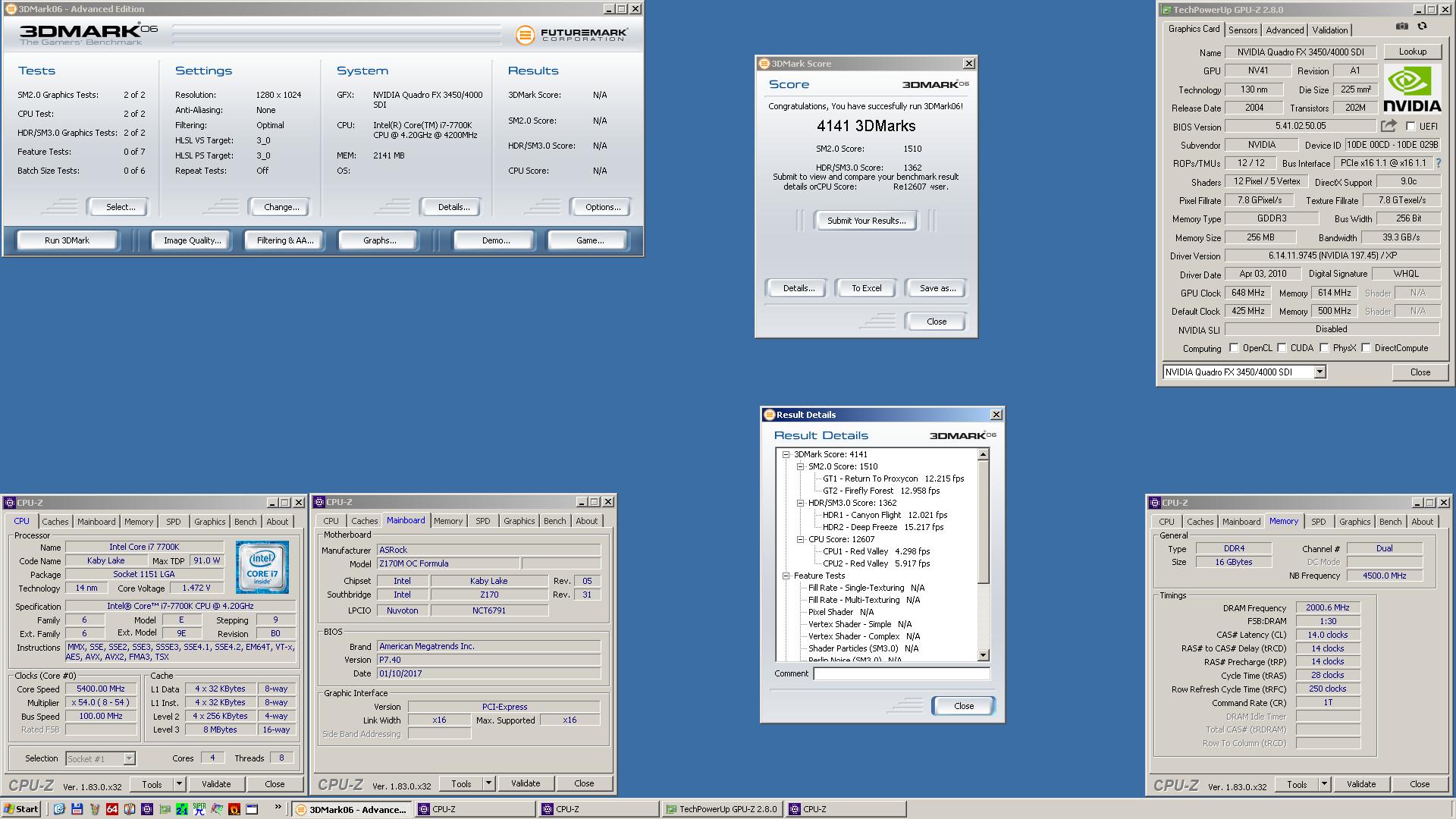Toggle the CUDA checkbox
1456x819 pixels.
pyautogui.click(x=1282, y=348)
